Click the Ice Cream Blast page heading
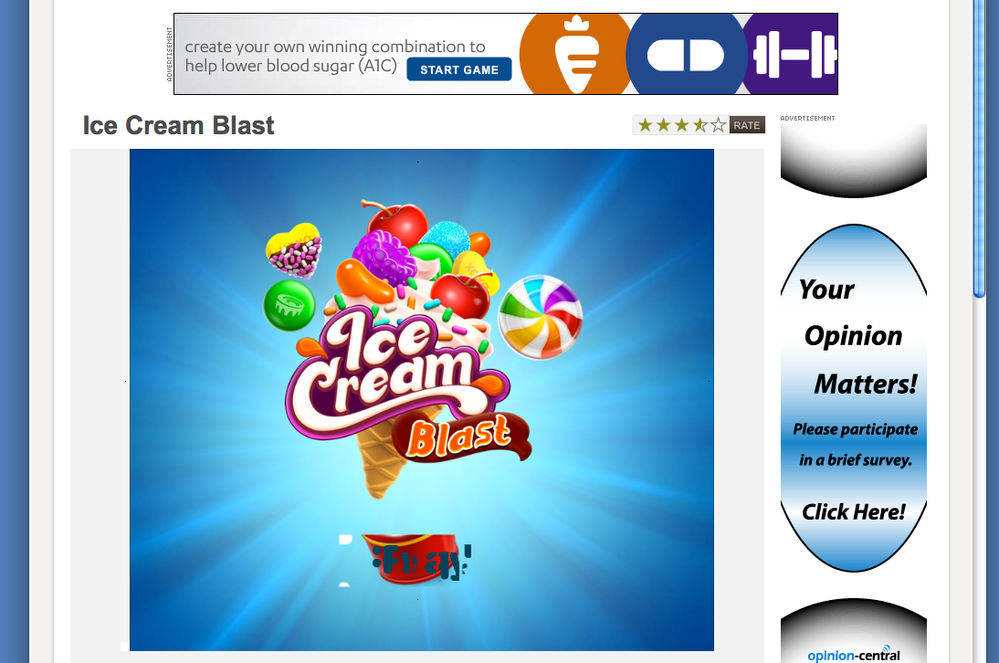 [178, 125]
